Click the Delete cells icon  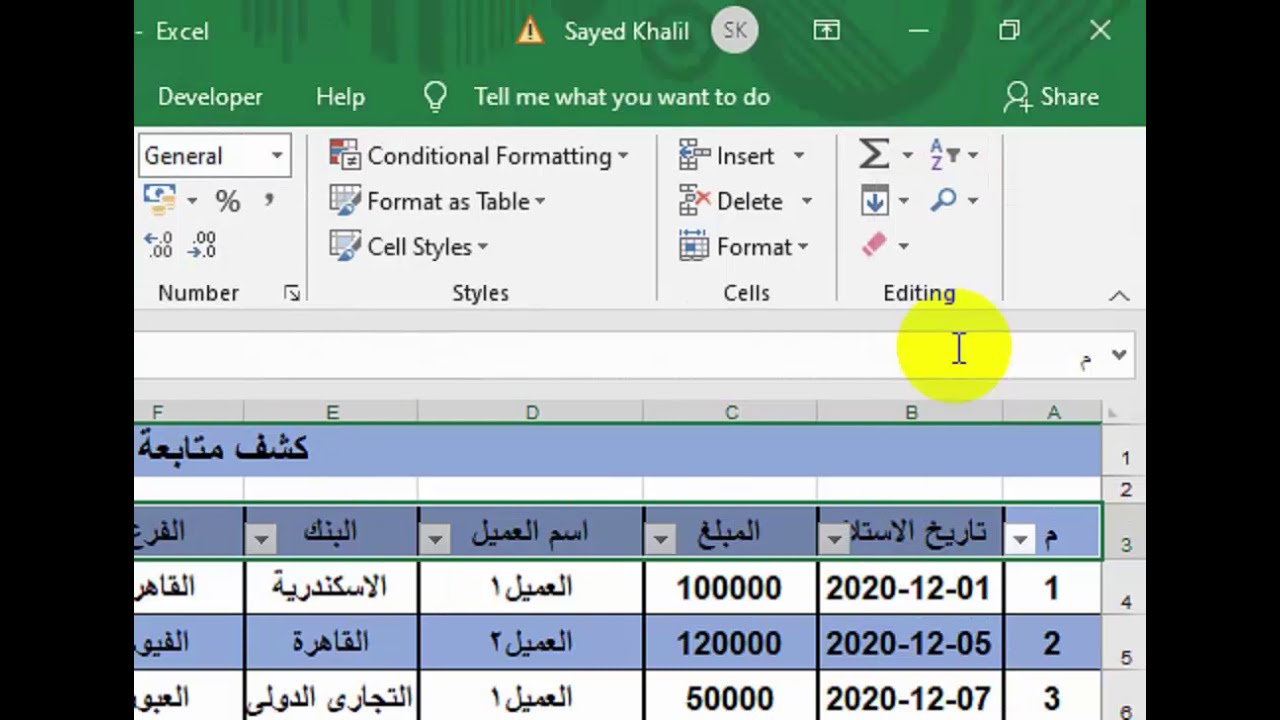[694, 201]
